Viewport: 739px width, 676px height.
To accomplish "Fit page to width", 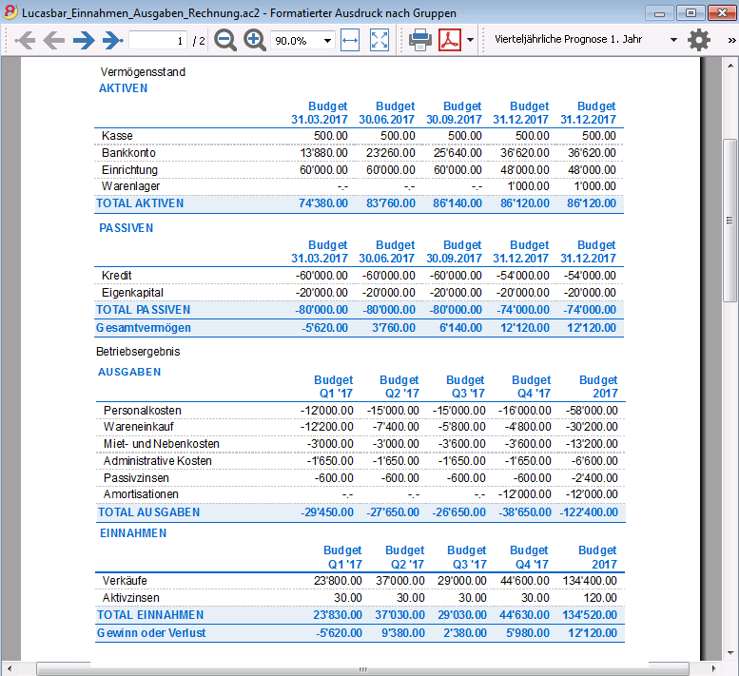I will tap(349, 40).
